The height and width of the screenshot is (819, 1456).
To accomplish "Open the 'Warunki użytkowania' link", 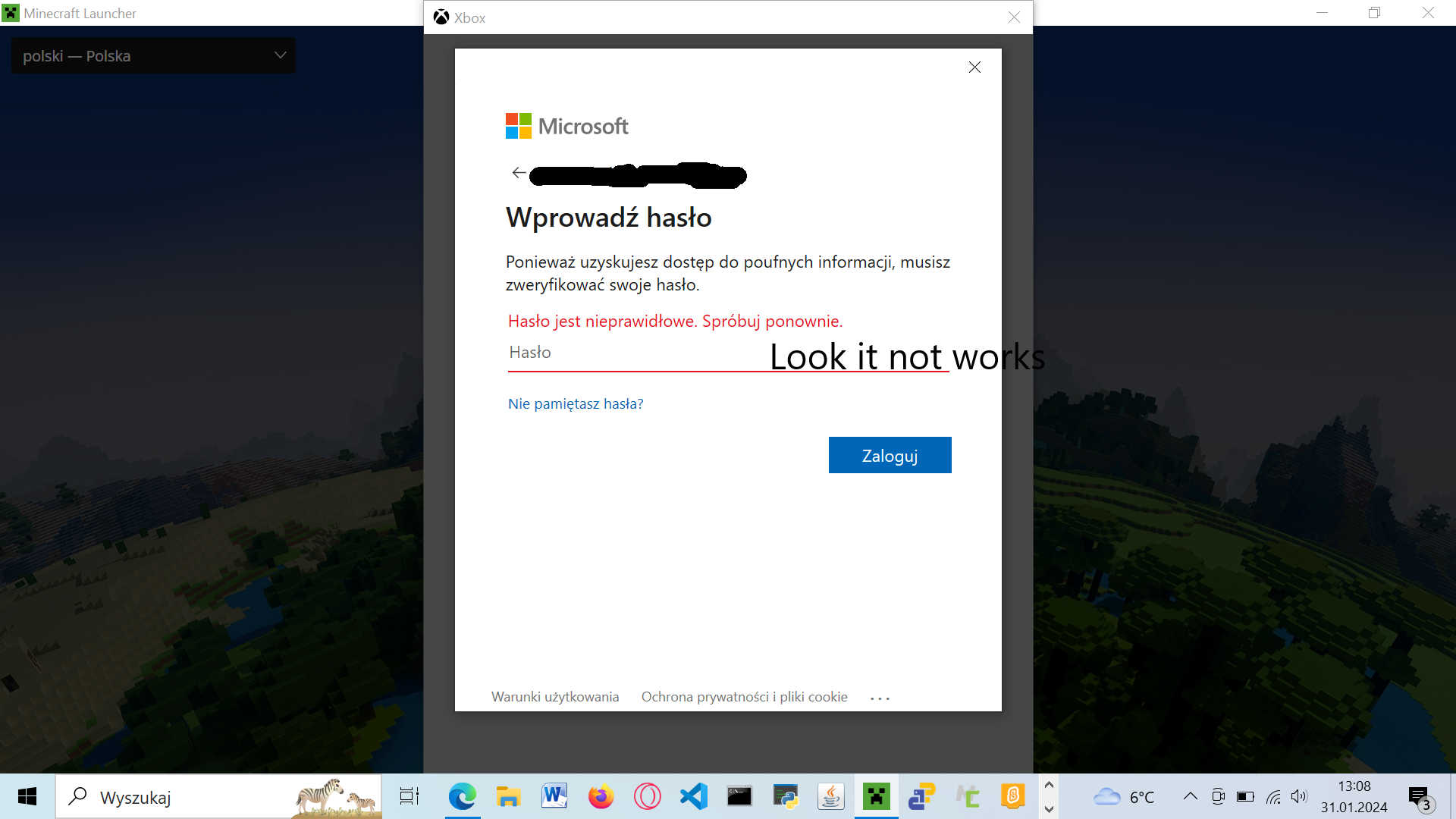I will (x=554, y=696).
